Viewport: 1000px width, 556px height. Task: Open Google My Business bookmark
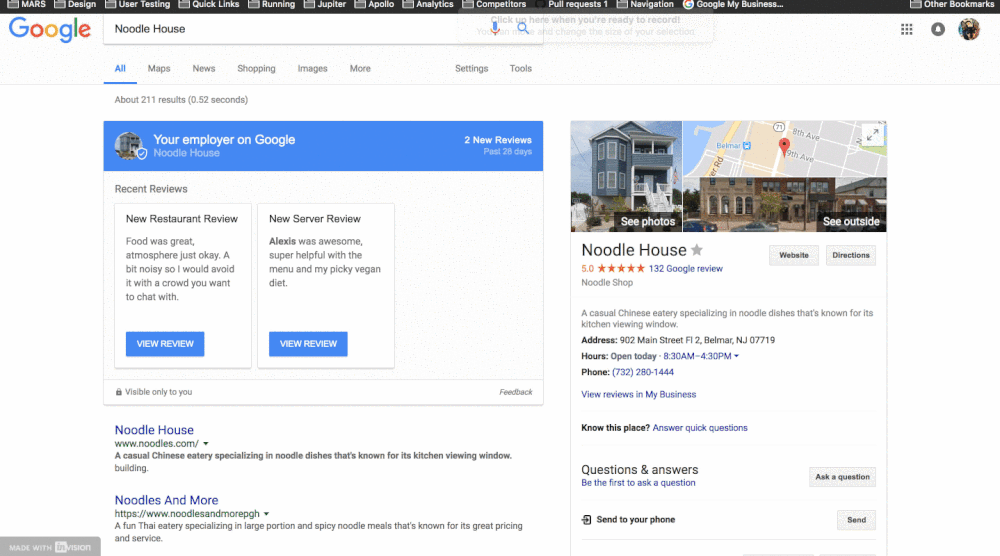[733, 4]
